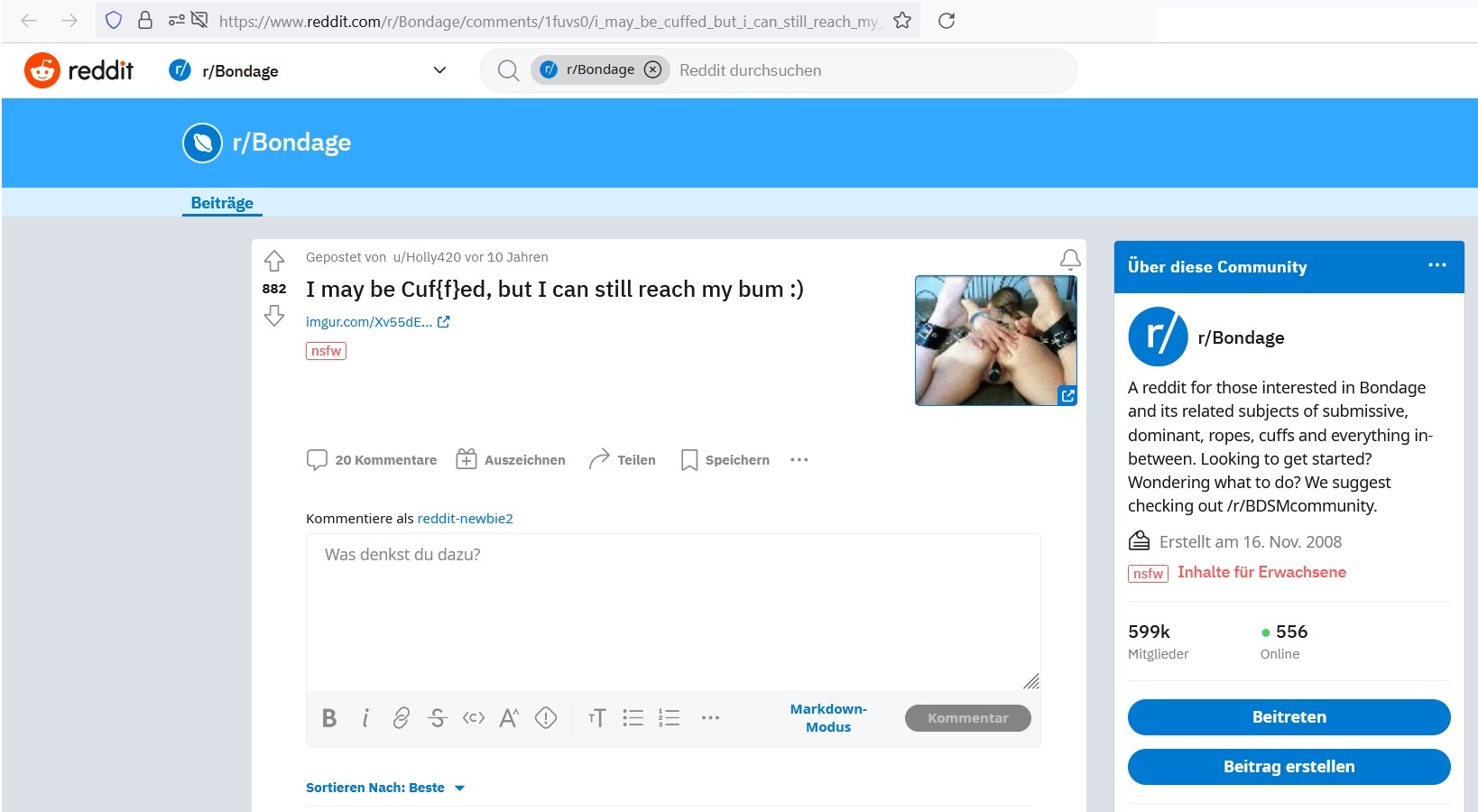Upvote the post
The image size is (1478, 812).
tap(274, 261)
